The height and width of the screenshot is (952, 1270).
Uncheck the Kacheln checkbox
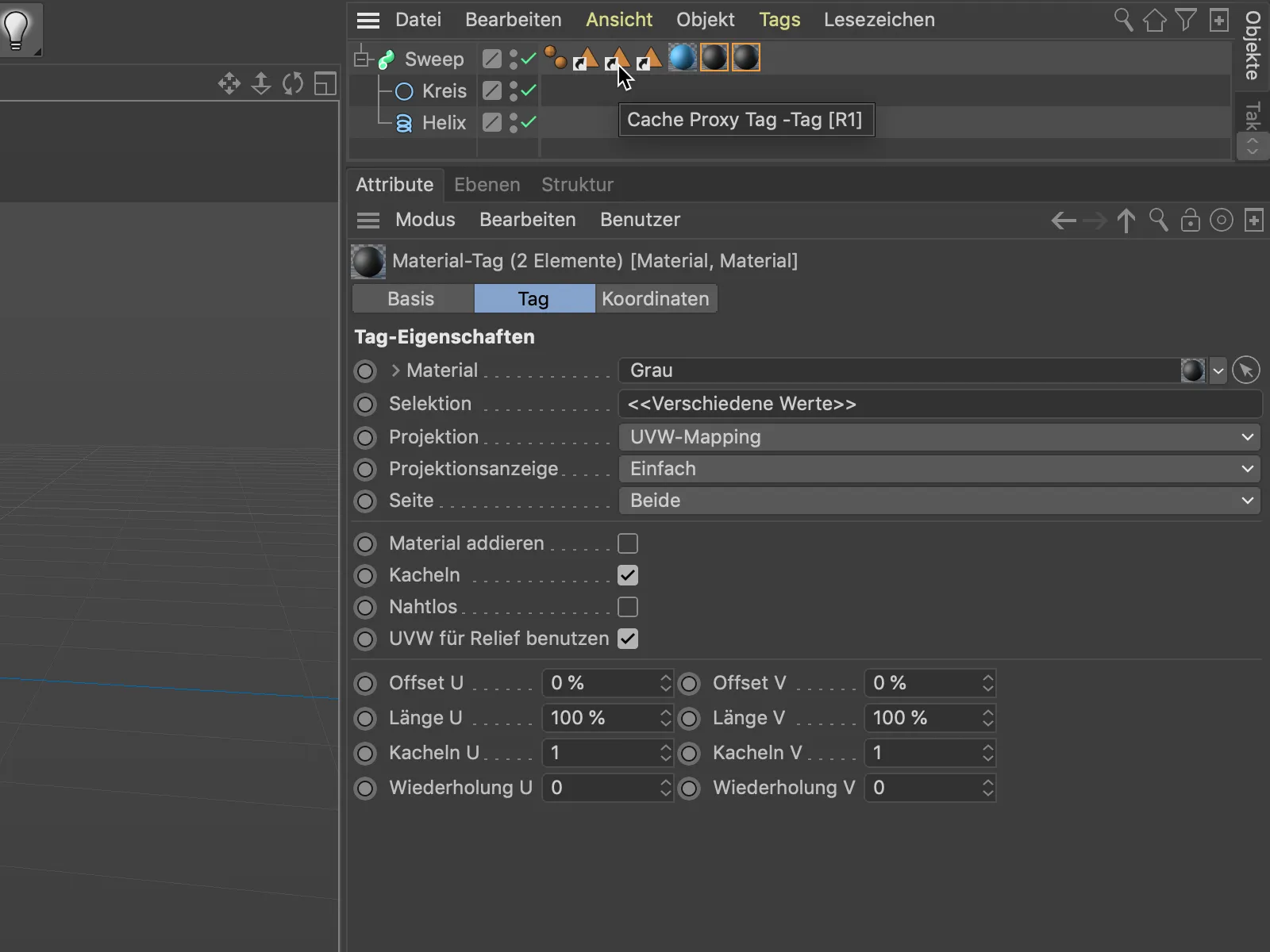[628, 575]
